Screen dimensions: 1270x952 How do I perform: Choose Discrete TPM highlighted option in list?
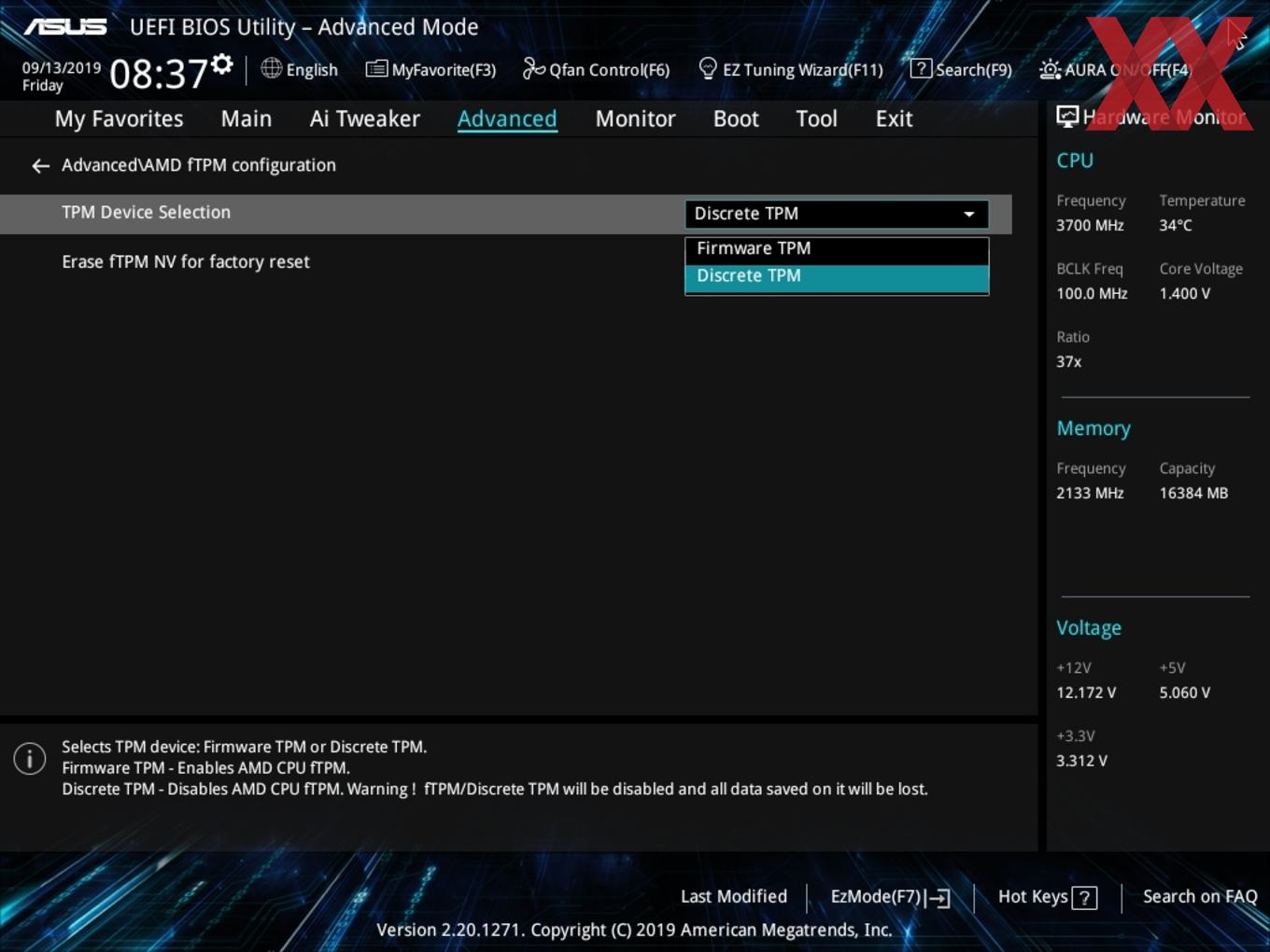837,277
